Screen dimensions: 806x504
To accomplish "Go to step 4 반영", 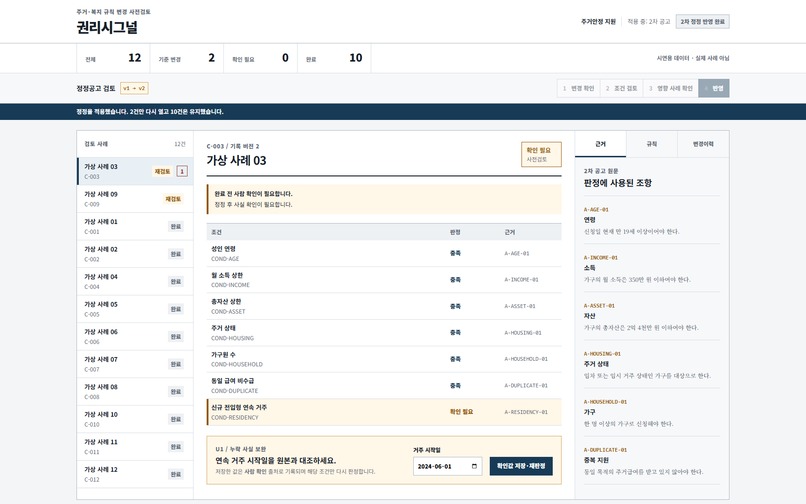I will coord(714,88).
